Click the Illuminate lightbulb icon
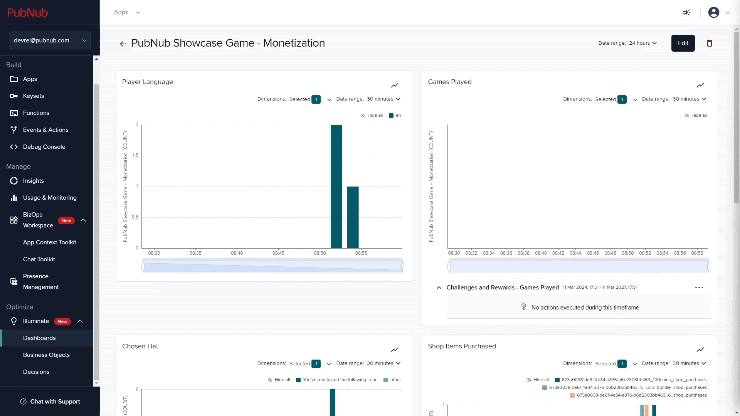740x416 pixels. (14, 321)
